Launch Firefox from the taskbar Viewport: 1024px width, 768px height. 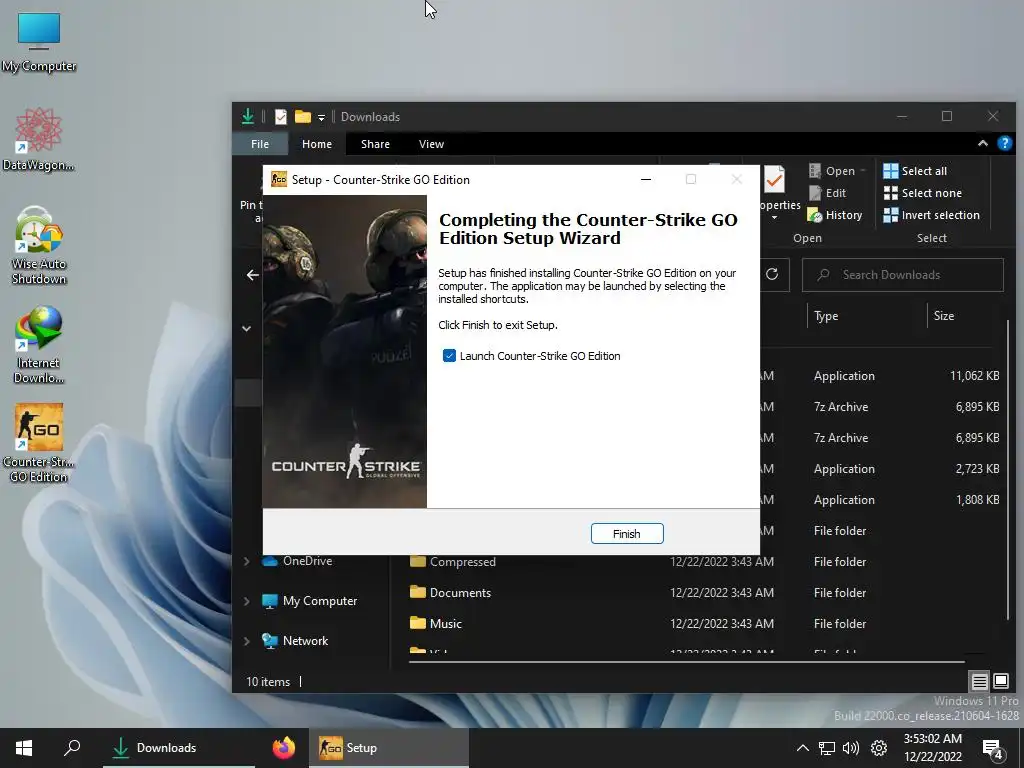click(x=283, y=748)
